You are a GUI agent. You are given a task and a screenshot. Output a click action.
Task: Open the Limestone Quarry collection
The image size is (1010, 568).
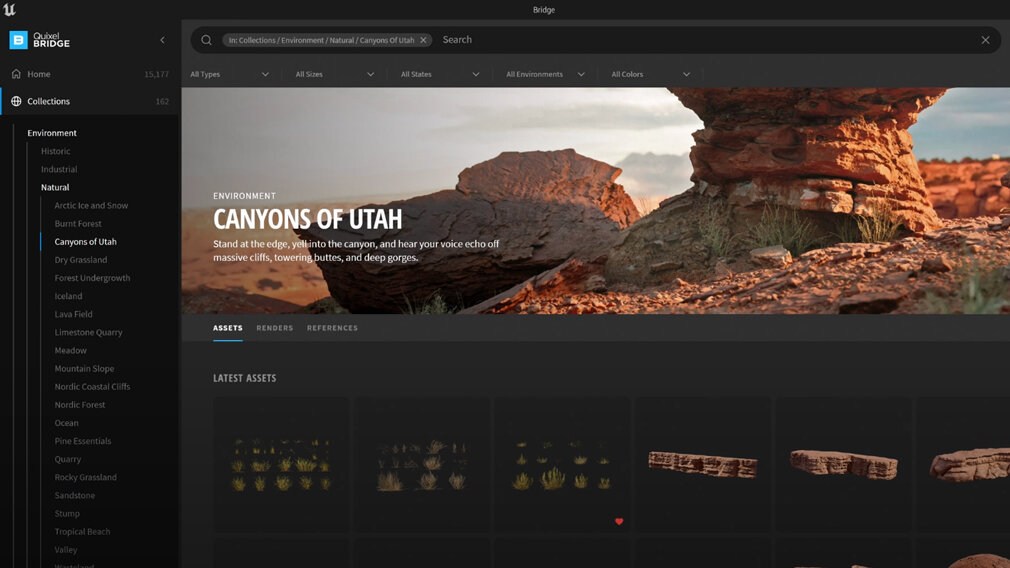(x=88, y=332)
